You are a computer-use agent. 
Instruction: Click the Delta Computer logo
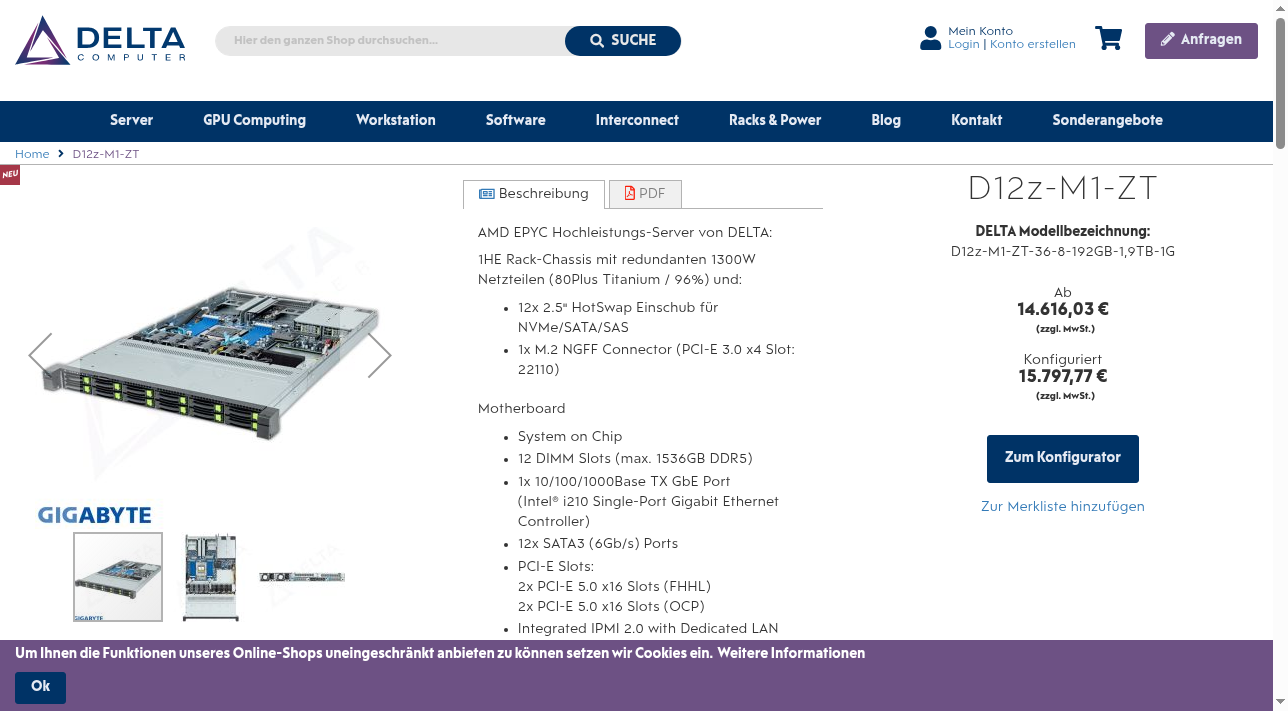pyautogui.click(x=101, y=41)
